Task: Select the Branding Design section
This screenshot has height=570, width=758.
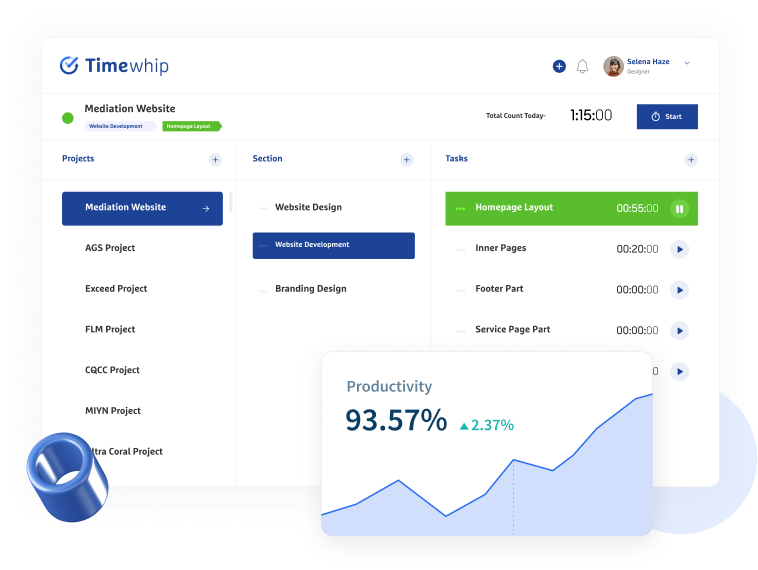Action: [310, 289]
